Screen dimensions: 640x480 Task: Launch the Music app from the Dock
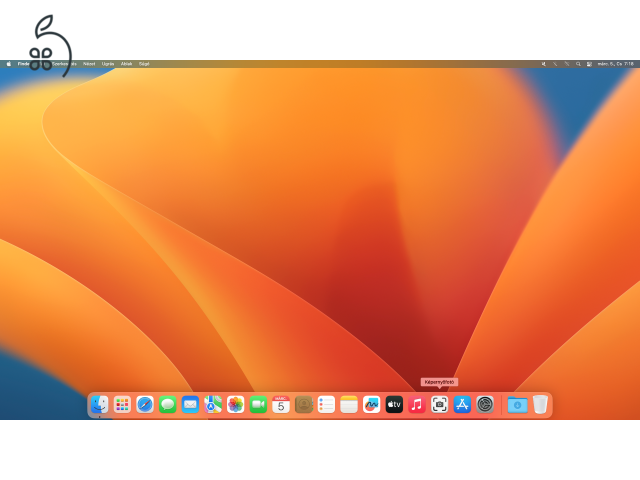coord(417,404)
